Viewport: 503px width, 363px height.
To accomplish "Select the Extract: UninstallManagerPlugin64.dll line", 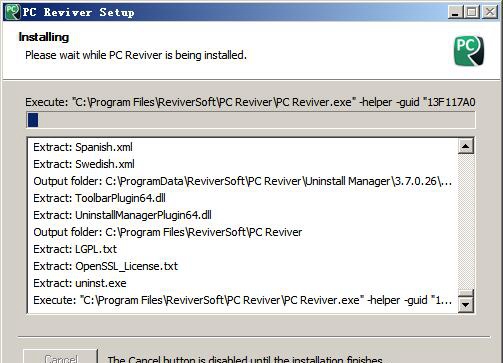I will [x=122, y=215].
